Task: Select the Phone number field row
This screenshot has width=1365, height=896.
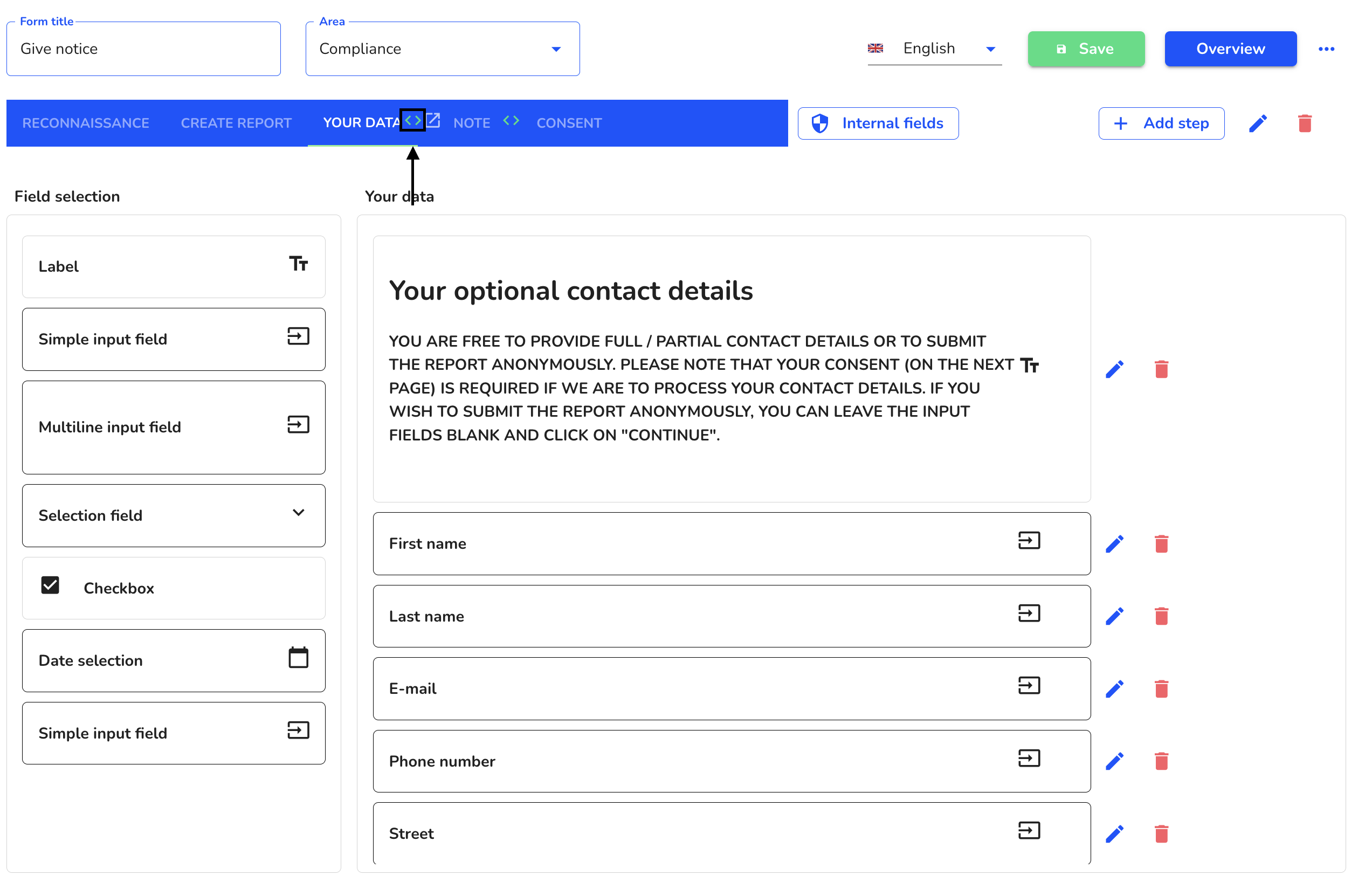Action: coord(732,761)
